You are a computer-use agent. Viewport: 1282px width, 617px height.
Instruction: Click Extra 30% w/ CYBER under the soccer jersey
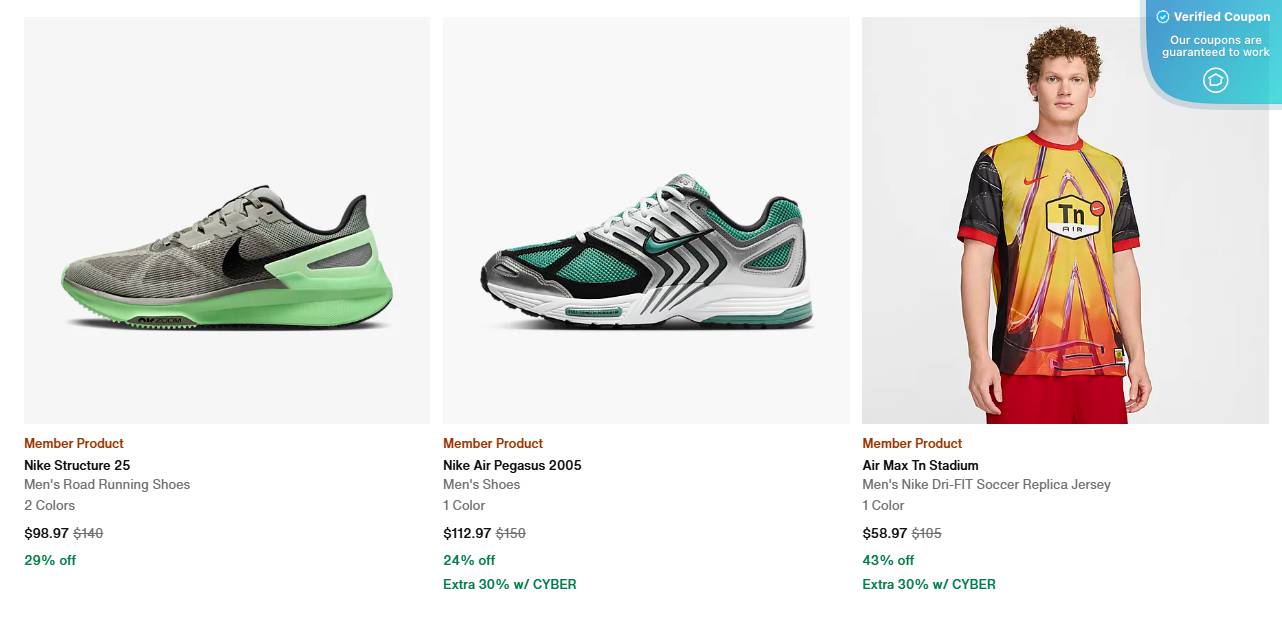click(x=929, y=584)
